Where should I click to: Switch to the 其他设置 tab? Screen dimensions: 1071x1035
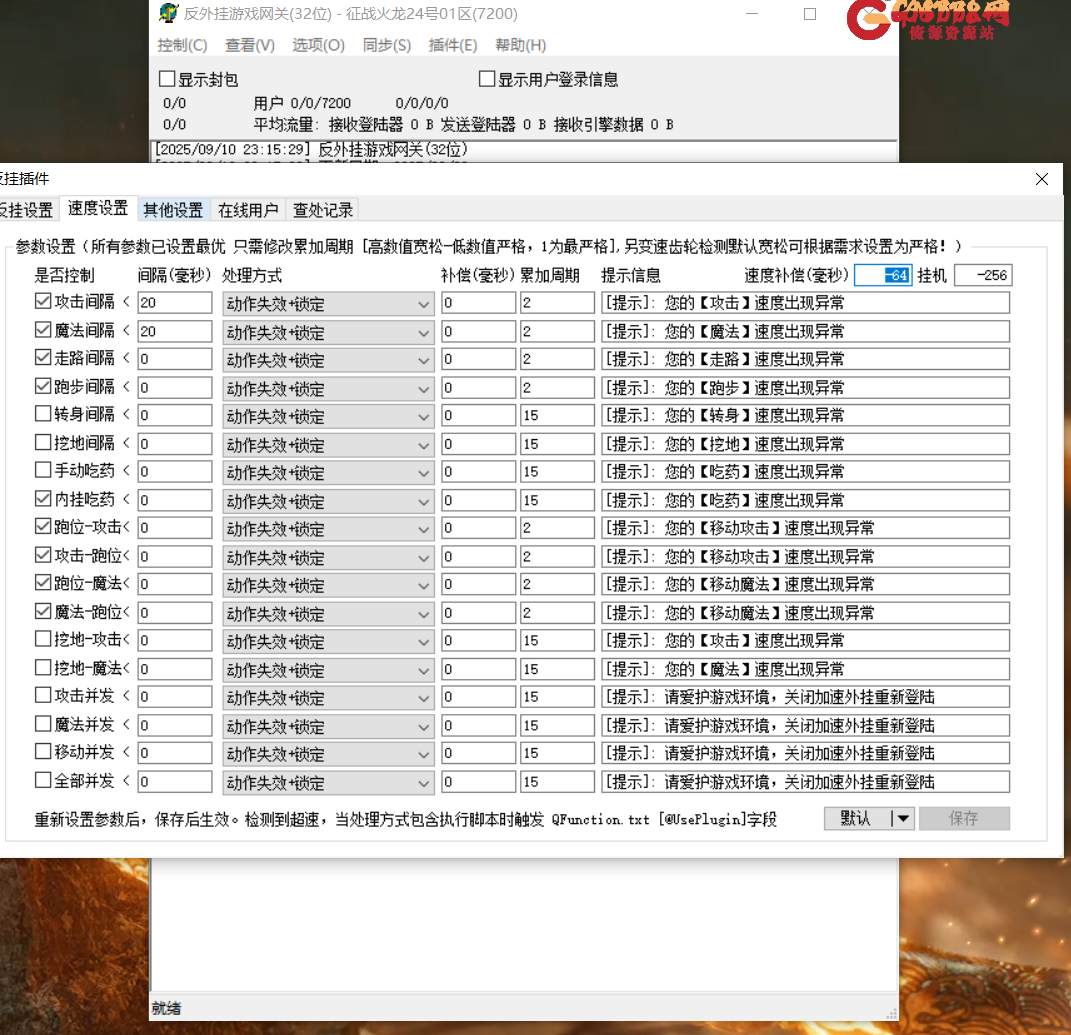pyautogui.click(x=173, y=210)
